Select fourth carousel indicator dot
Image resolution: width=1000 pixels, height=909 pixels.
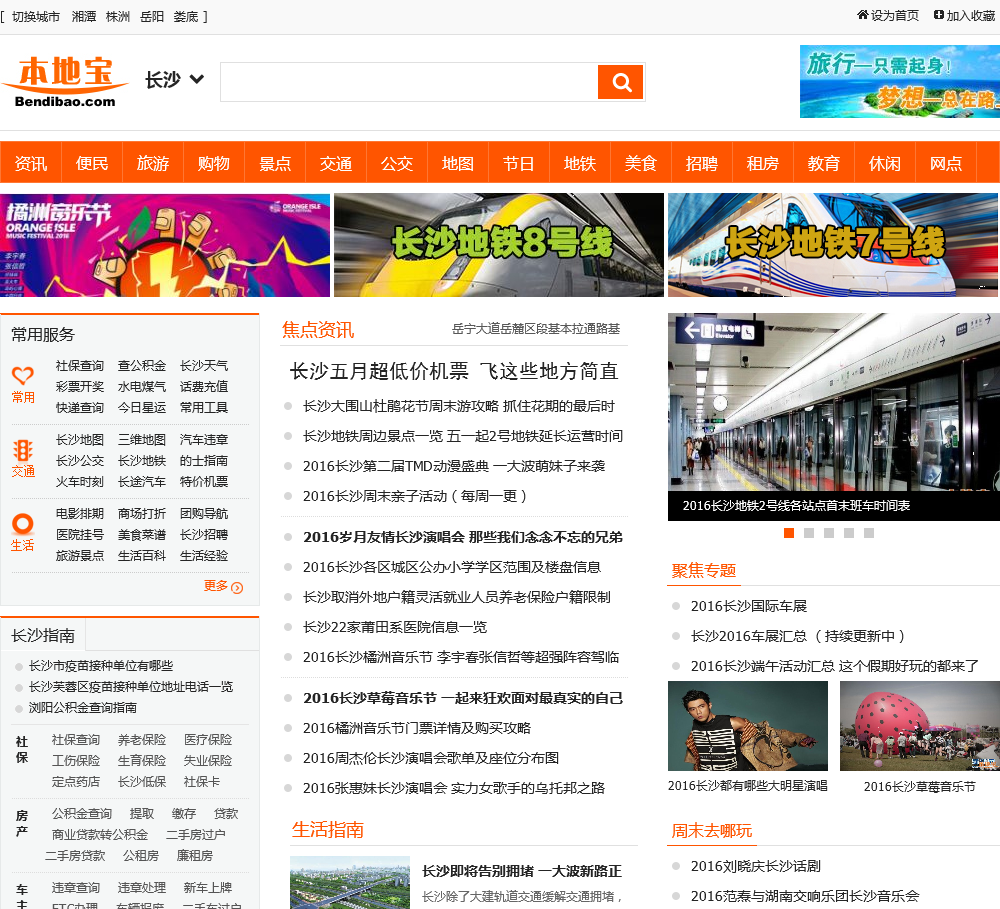849,533
